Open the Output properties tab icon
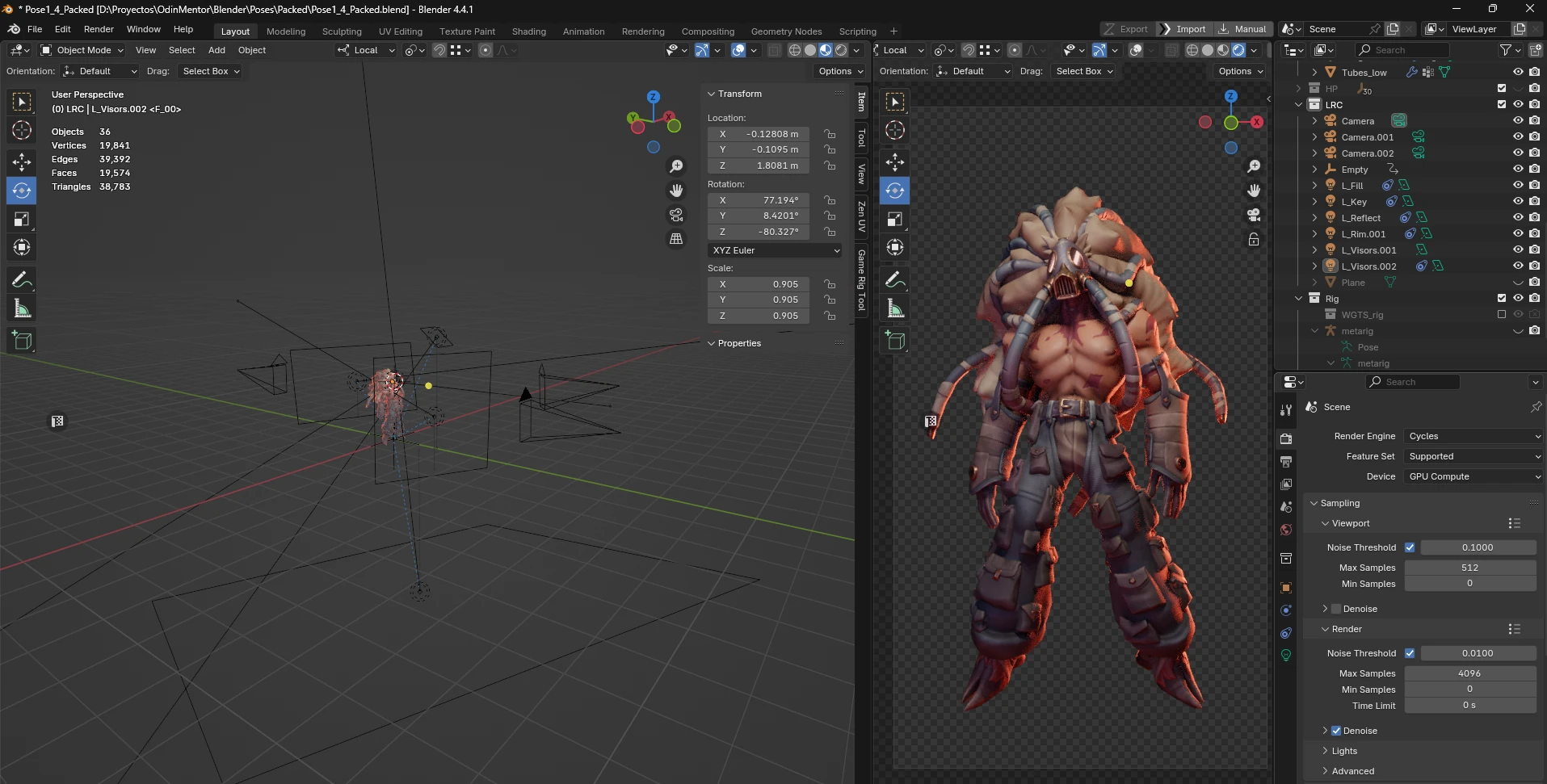Screen dimensions: 1547x784 pyautogui.click(x=1286, y=462)
